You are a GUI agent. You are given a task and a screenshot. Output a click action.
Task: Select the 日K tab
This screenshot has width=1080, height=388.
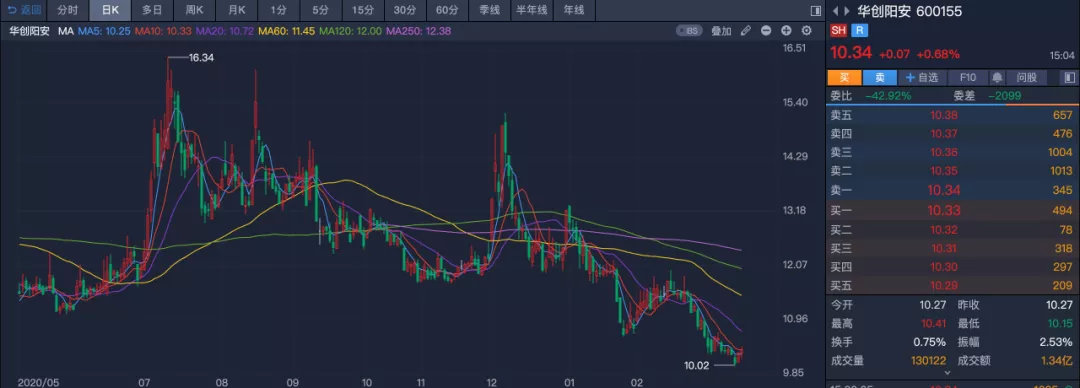(x=110, y=10)
